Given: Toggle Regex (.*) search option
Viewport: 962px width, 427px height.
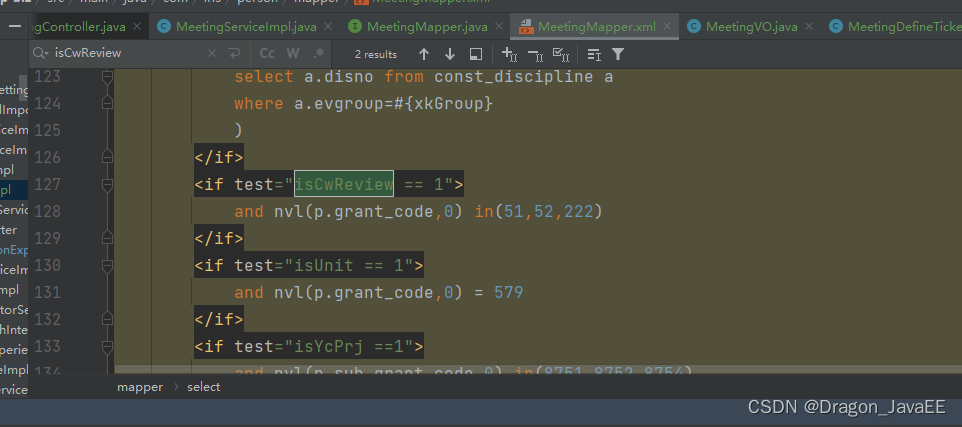Looking at the screenshot, I should tap(318, 53).
